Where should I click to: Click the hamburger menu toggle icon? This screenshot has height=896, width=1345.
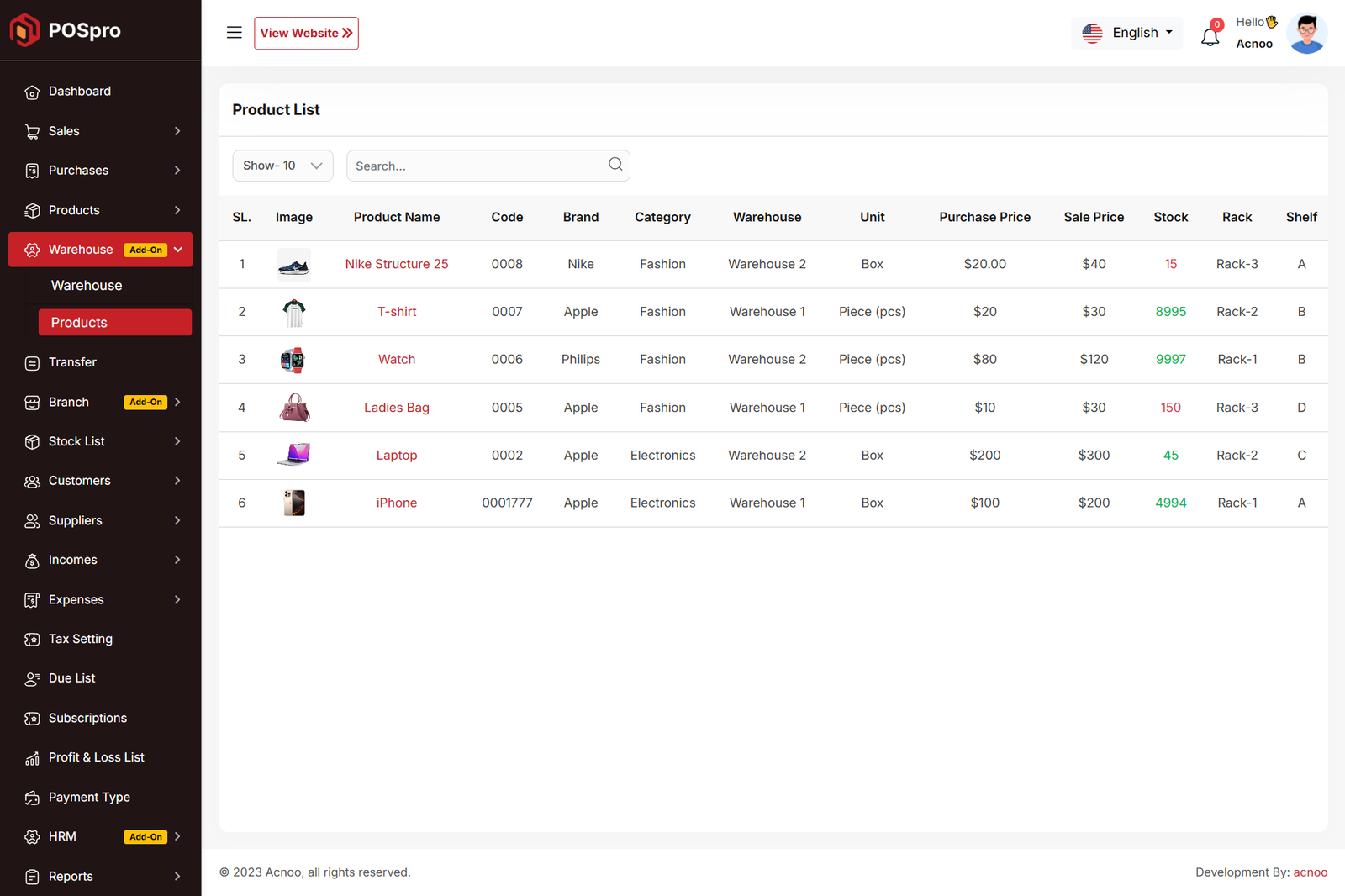(234, 33)
